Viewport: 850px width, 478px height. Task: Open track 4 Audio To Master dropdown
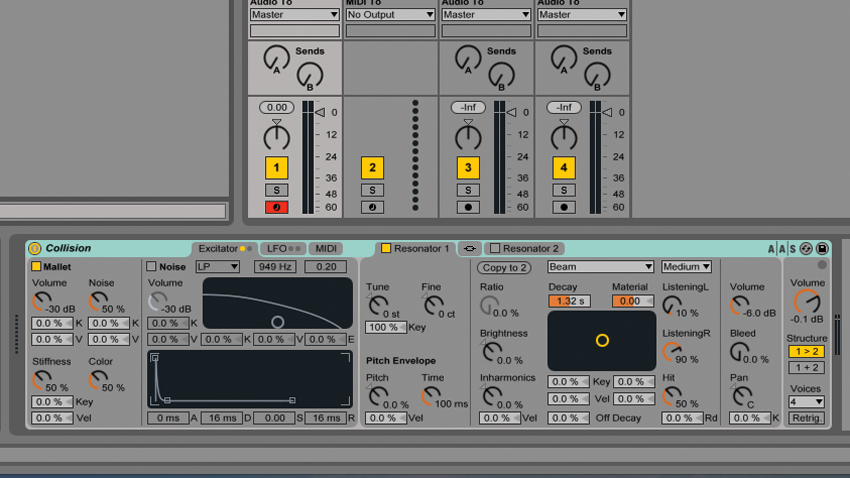click(x=582, y=15)
